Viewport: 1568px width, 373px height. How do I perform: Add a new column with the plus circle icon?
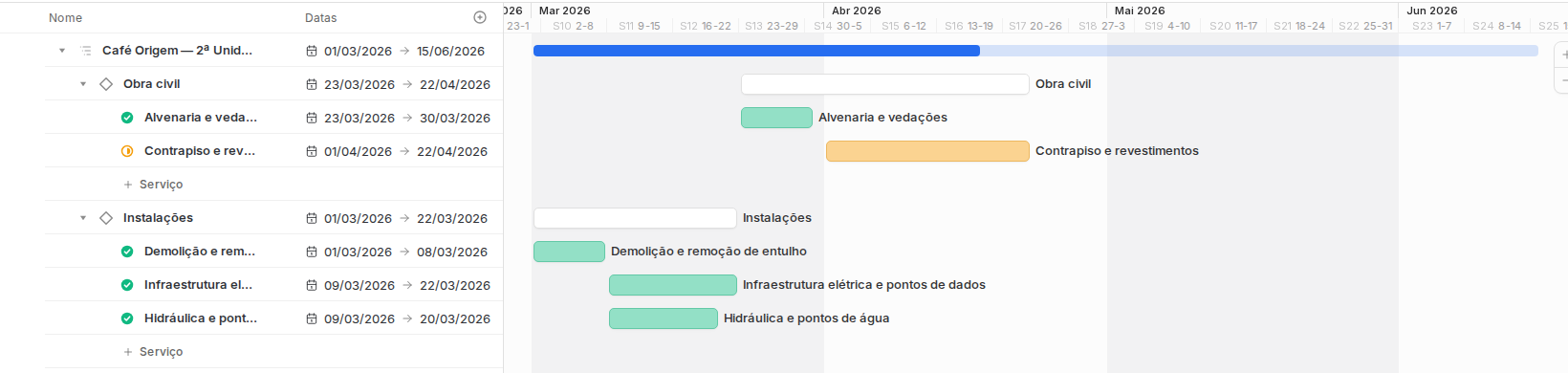point(480,17)
